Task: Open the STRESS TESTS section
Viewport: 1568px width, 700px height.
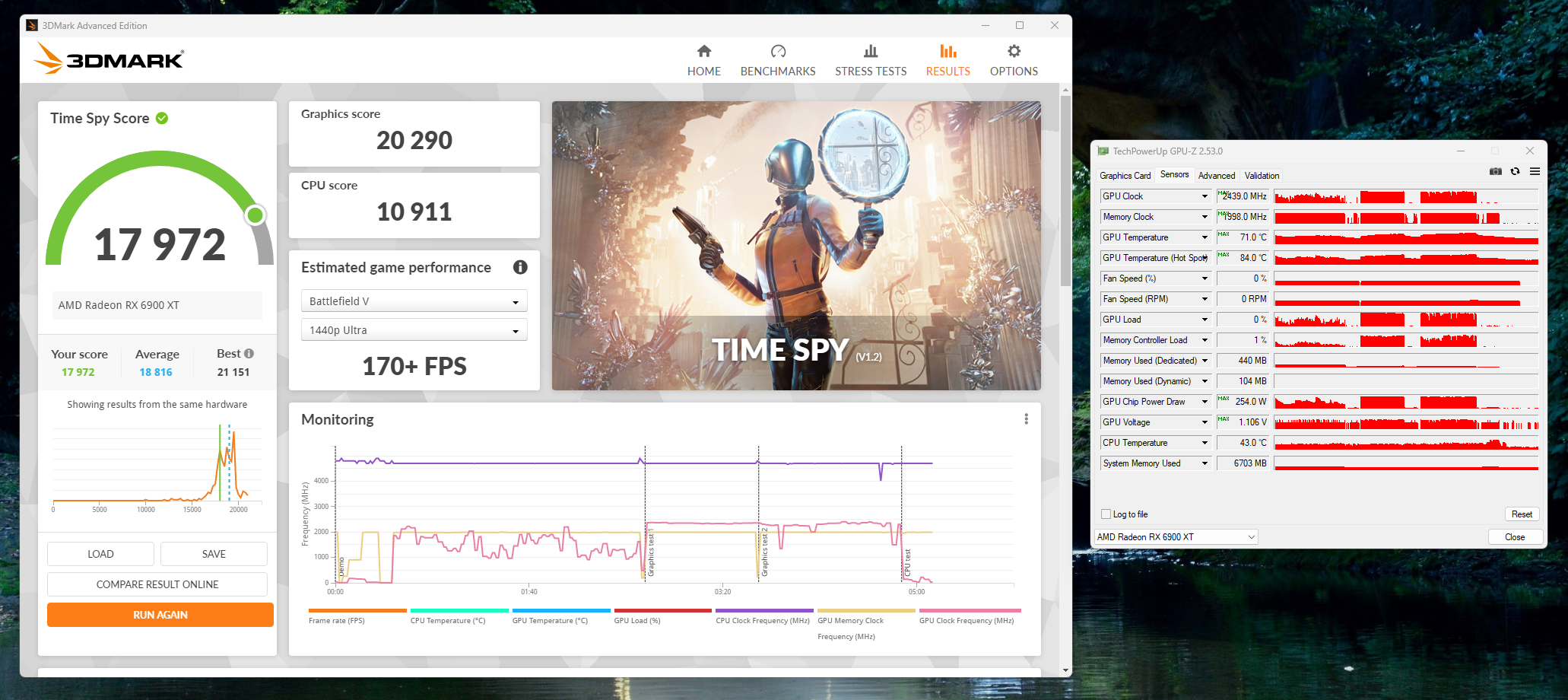Action: pyautogui.click(x=871, y=61)
